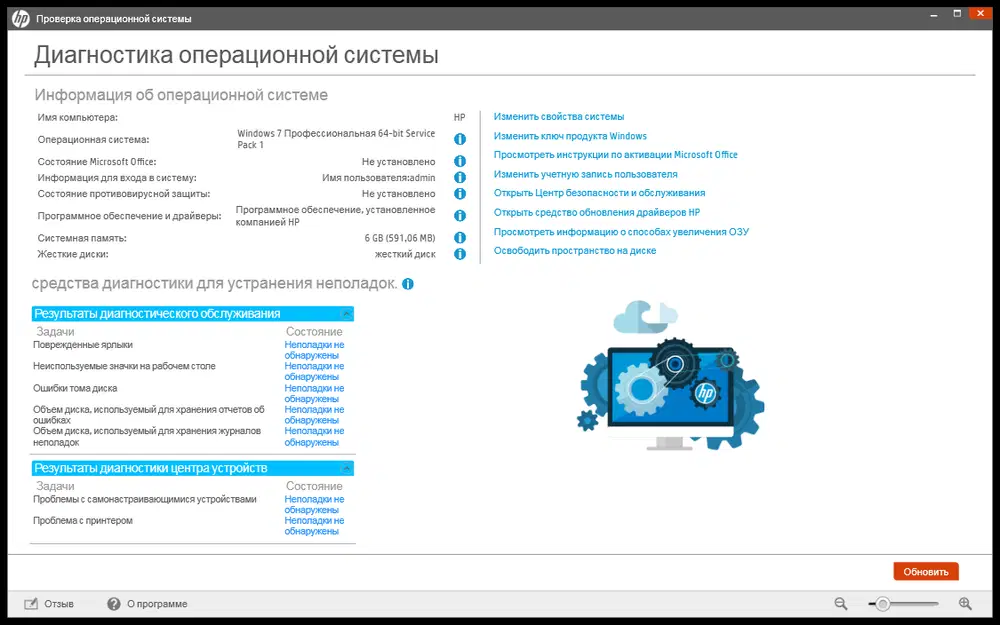1000x625 pixels.
Task: Click status for disk space used by отчетов об ошибках
Action: (x=314, y=415)
